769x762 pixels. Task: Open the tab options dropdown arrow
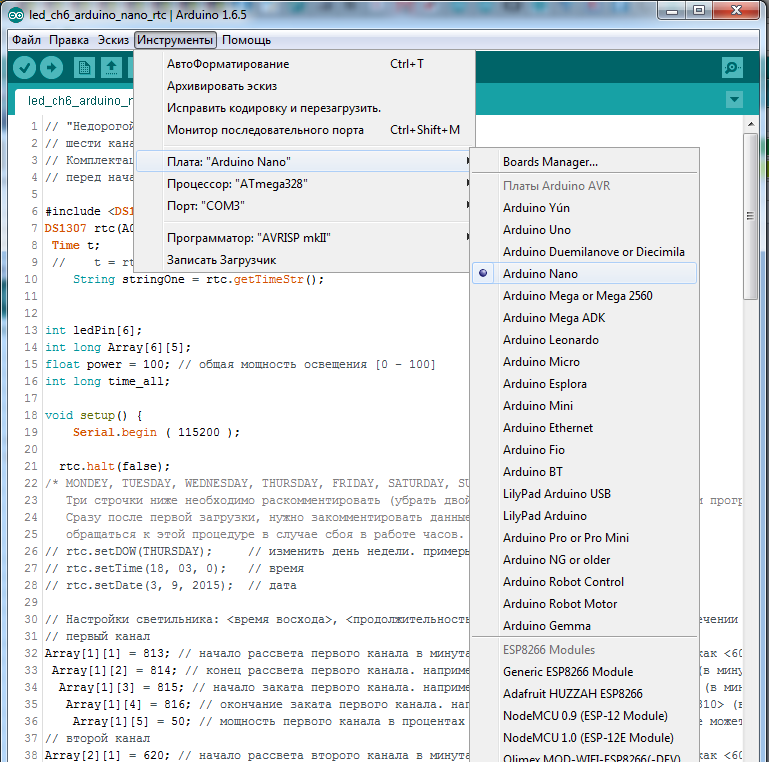point(735,100)
